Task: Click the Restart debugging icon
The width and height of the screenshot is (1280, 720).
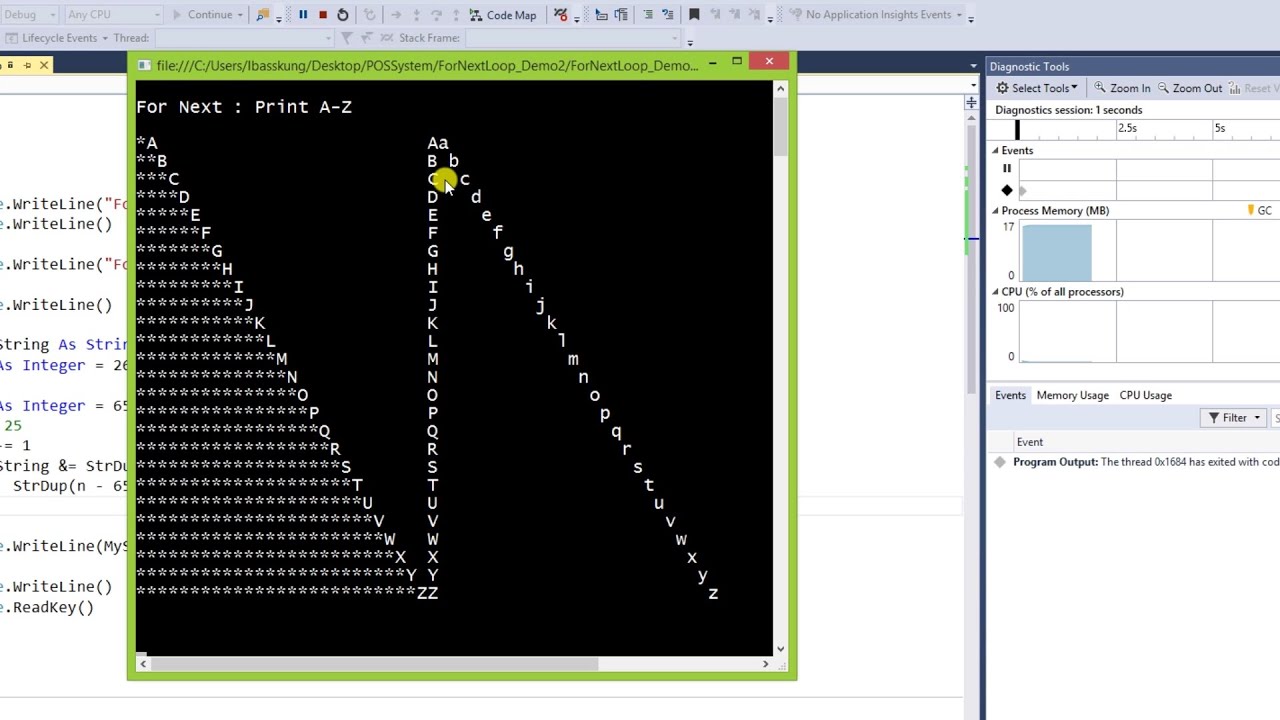Action: 342,15
